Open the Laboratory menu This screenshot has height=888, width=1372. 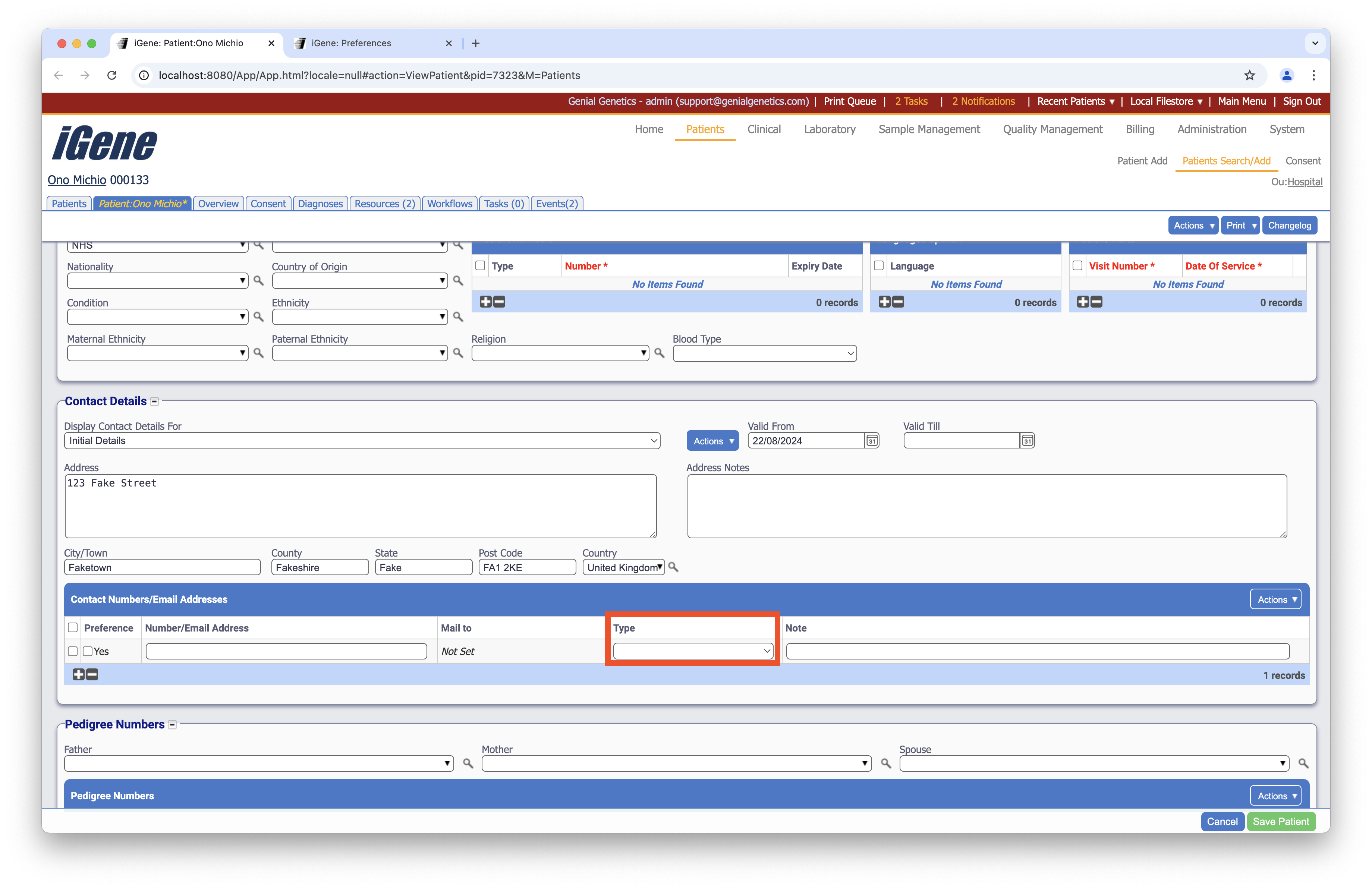829,129
